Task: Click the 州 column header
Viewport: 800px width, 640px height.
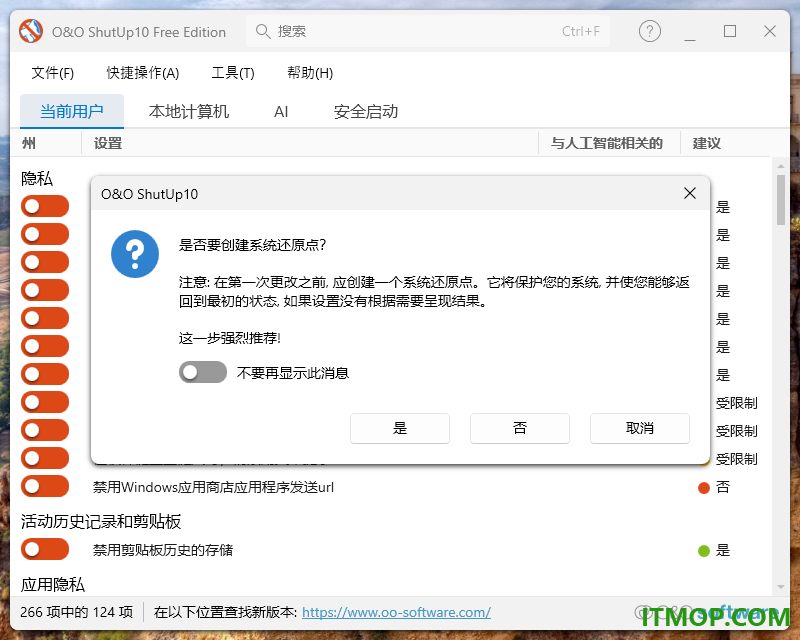Action: click(x=29, y=143)
